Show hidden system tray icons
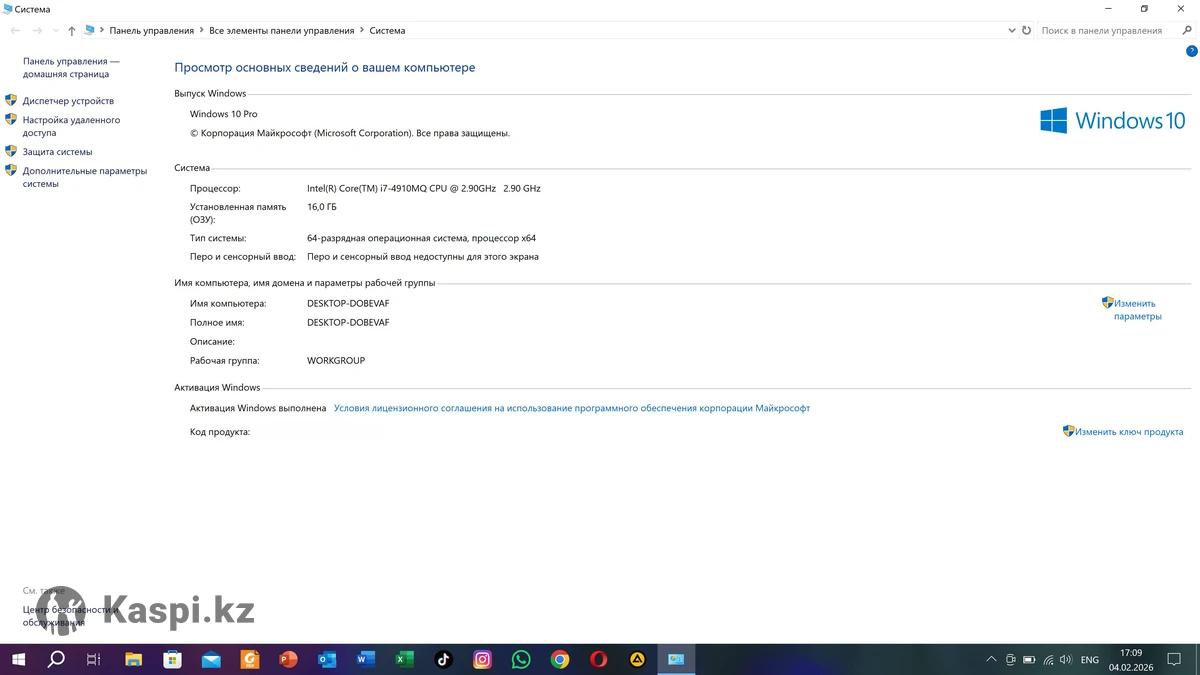This screenshot has height=675, width=1200. coord(991,660)
